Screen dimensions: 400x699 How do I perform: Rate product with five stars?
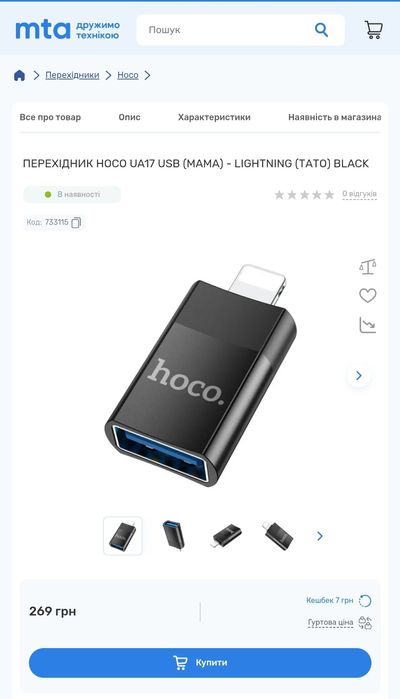329,194
